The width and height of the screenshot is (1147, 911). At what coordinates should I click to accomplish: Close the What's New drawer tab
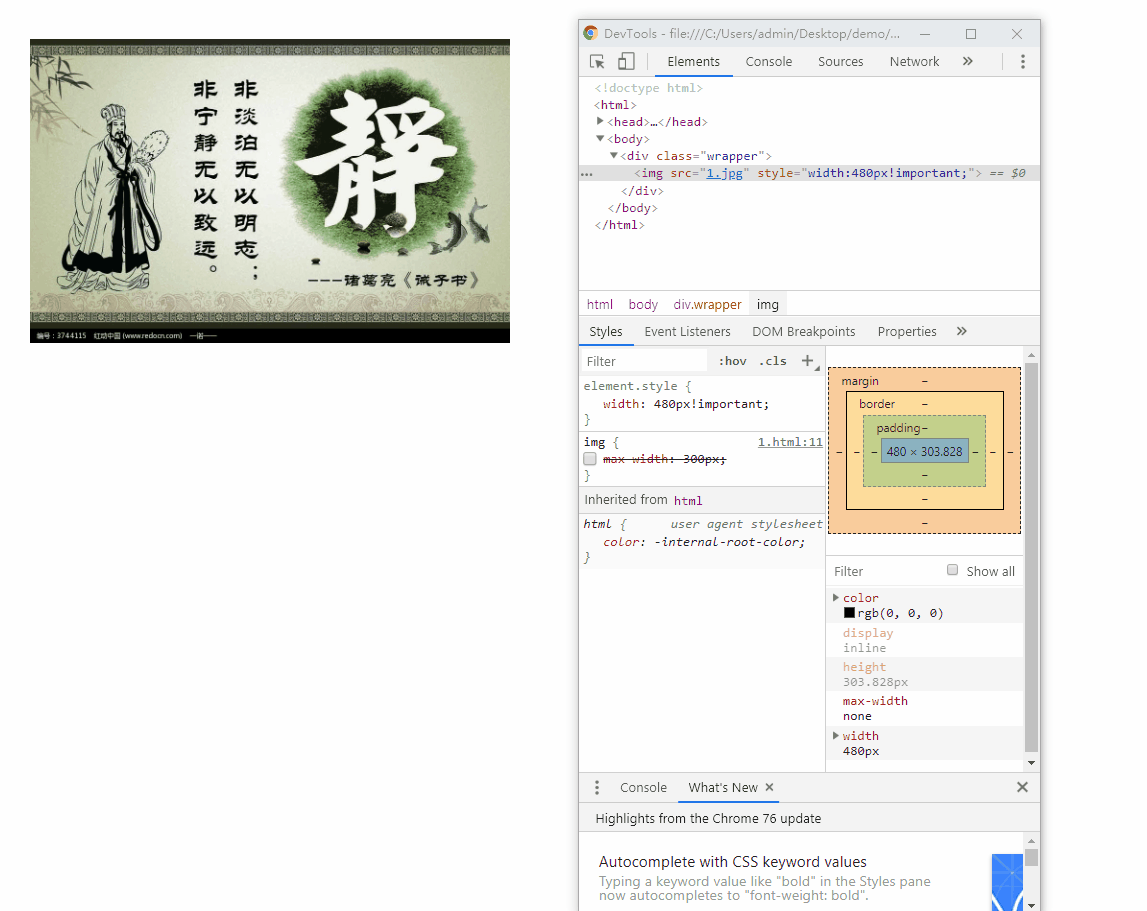(769, 788)
